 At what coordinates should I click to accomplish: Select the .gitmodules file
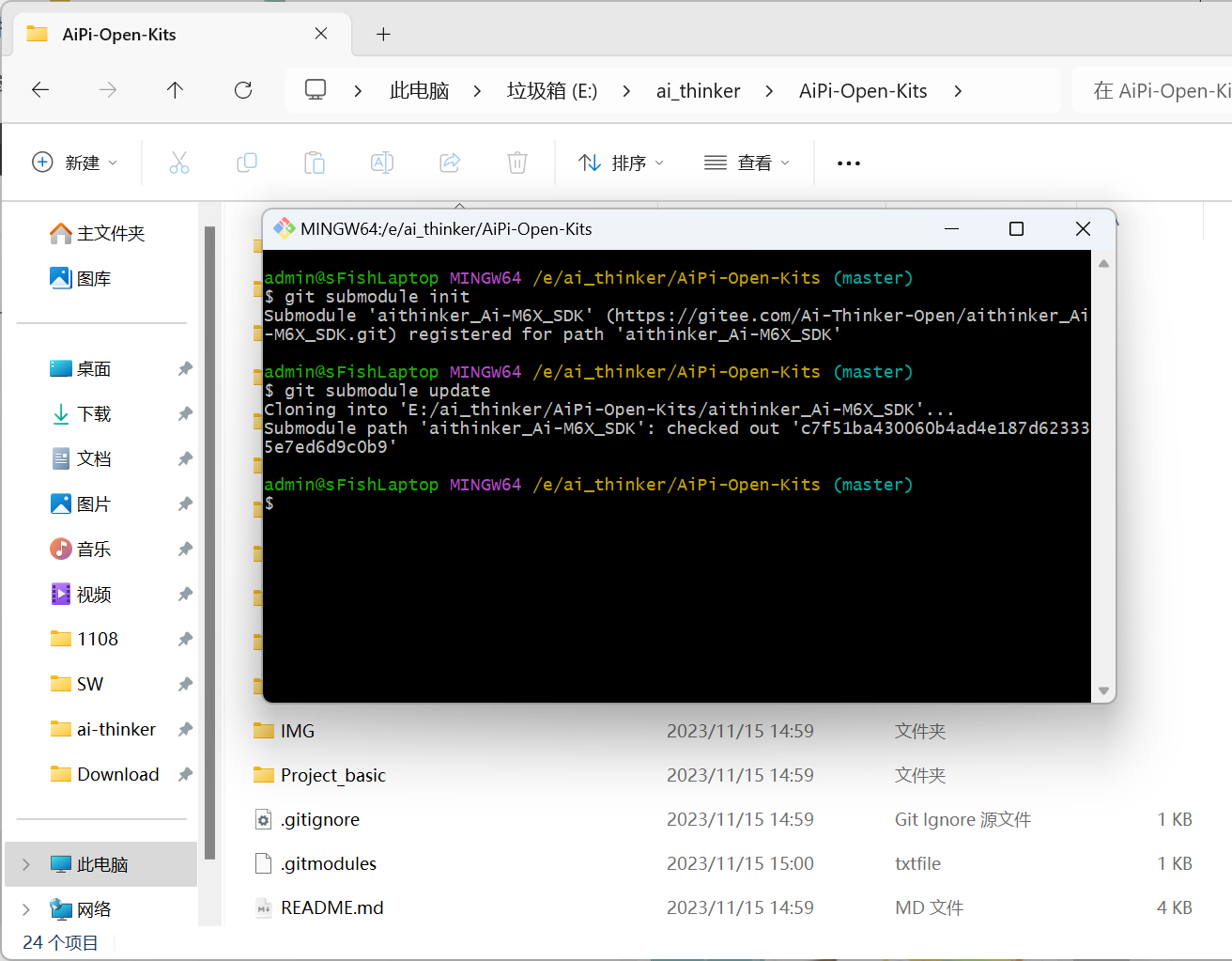pos(328,863)
